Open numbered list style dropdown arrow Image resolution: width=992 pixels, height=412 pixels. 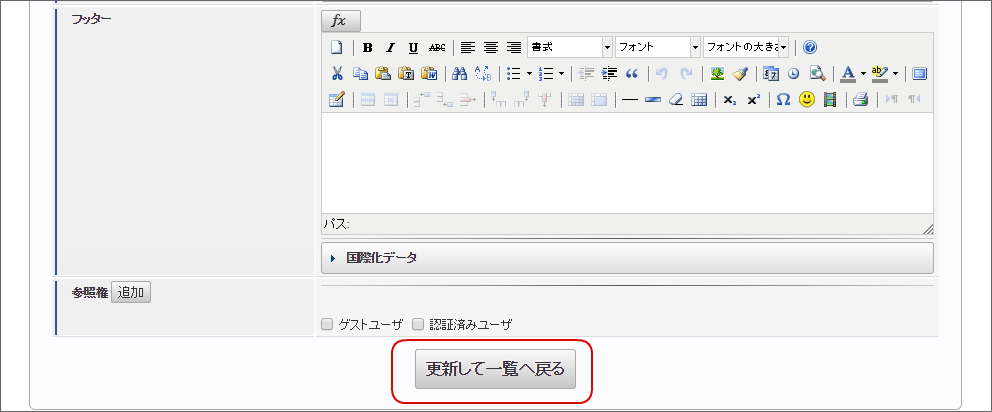[561, 73]
